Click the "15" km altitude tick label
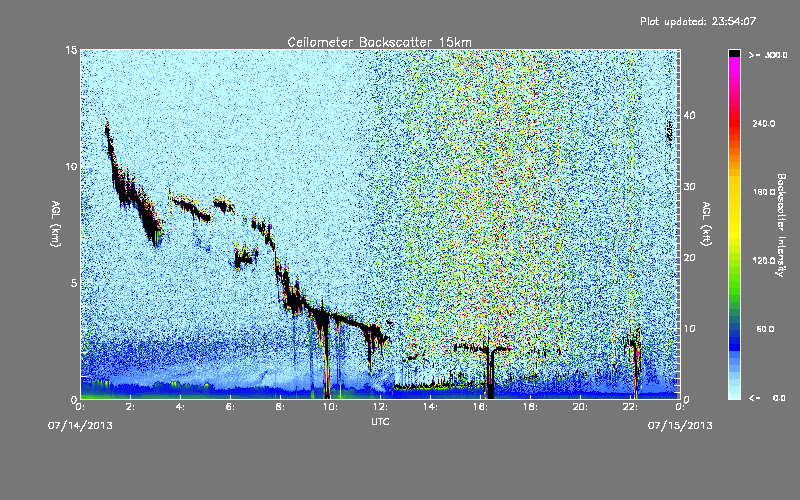Viewport: 800px width, 500px height. pos(71,50)
